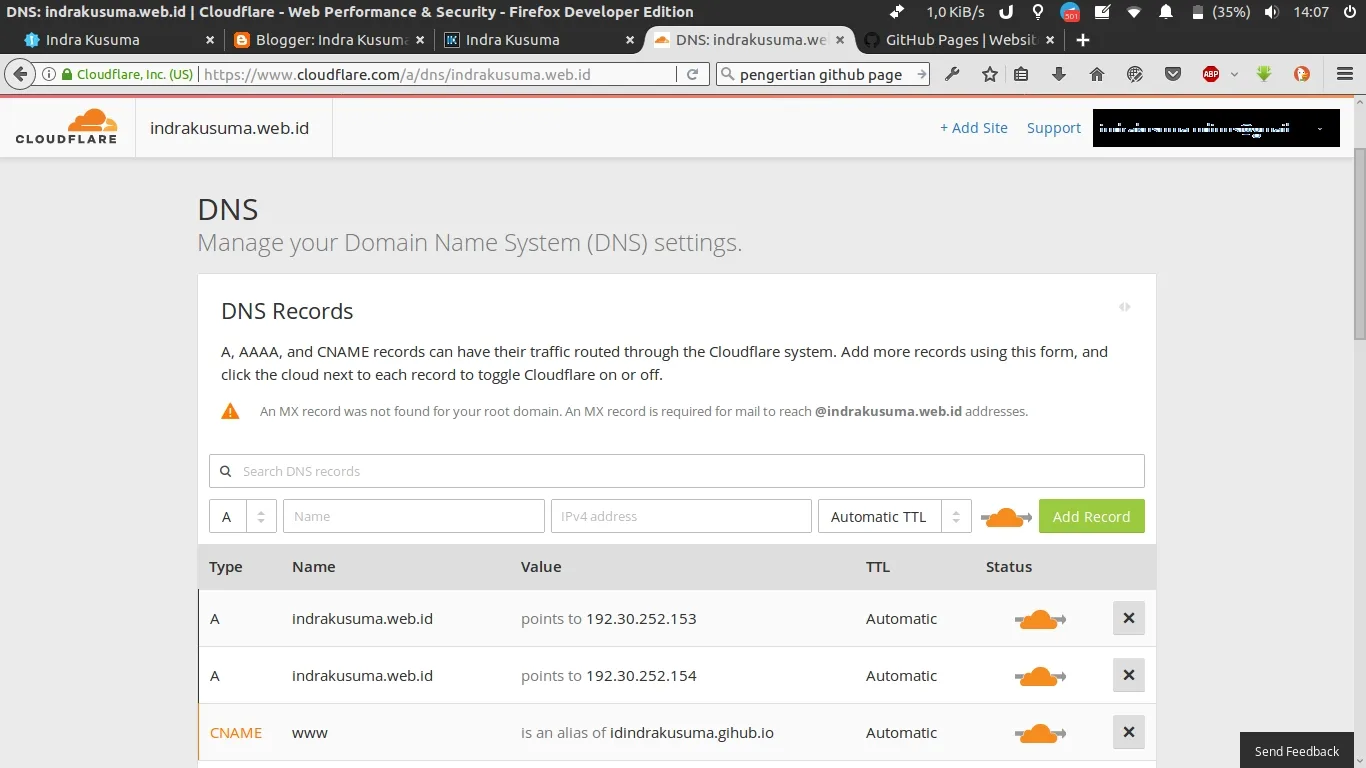Screen dimensions: 1366x768
Task: Save page to Pocket icon
Action: [x=1173, y=74]
